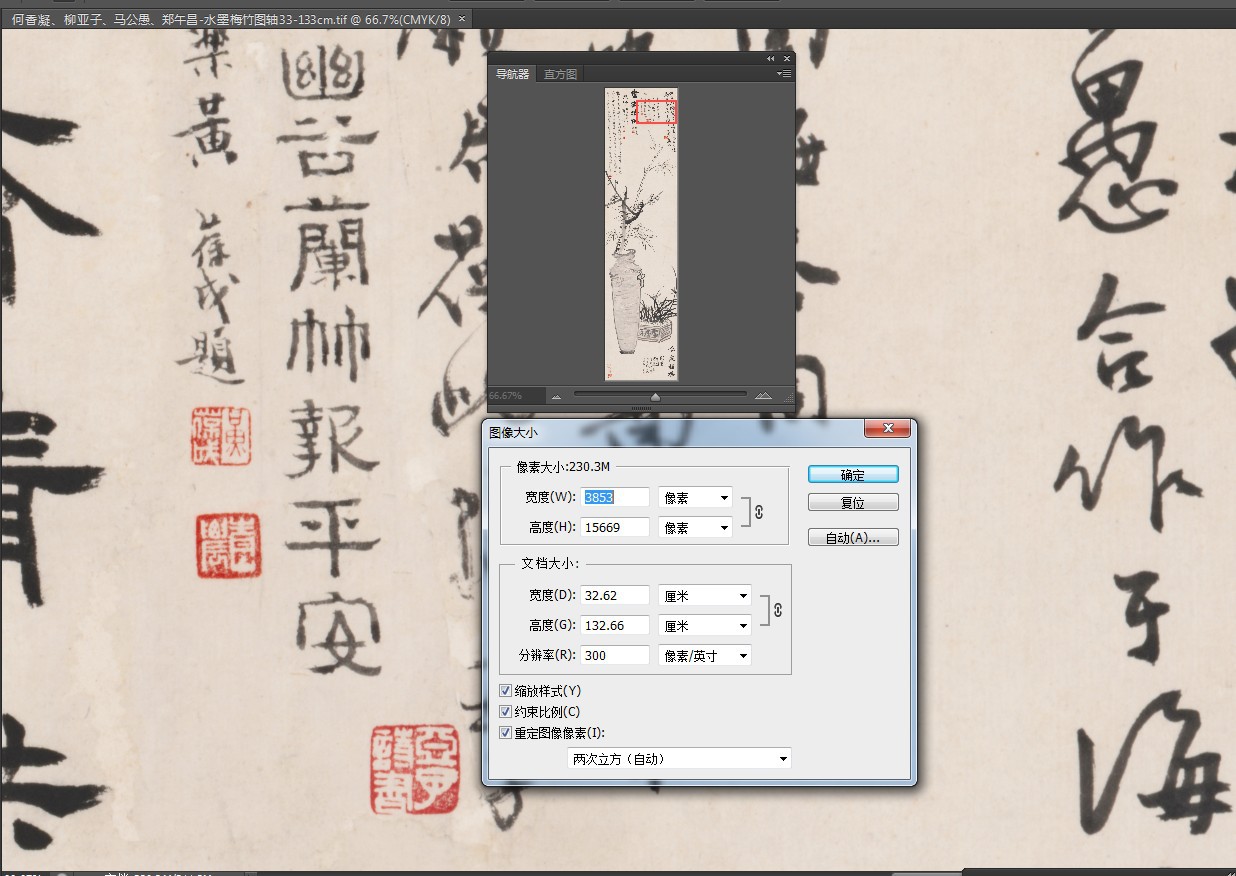Open pixel width unit dropdown
The height and width of the screenshot is (876, 1236).
click(695, 497)
